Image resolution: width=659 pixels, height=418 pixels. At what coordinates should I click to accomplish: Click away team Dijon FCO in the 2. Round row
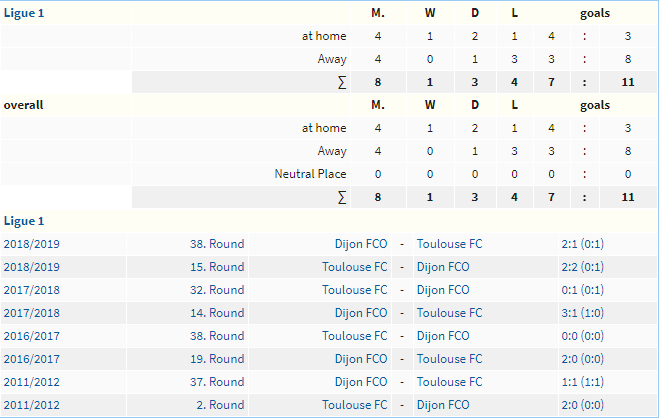443,405
